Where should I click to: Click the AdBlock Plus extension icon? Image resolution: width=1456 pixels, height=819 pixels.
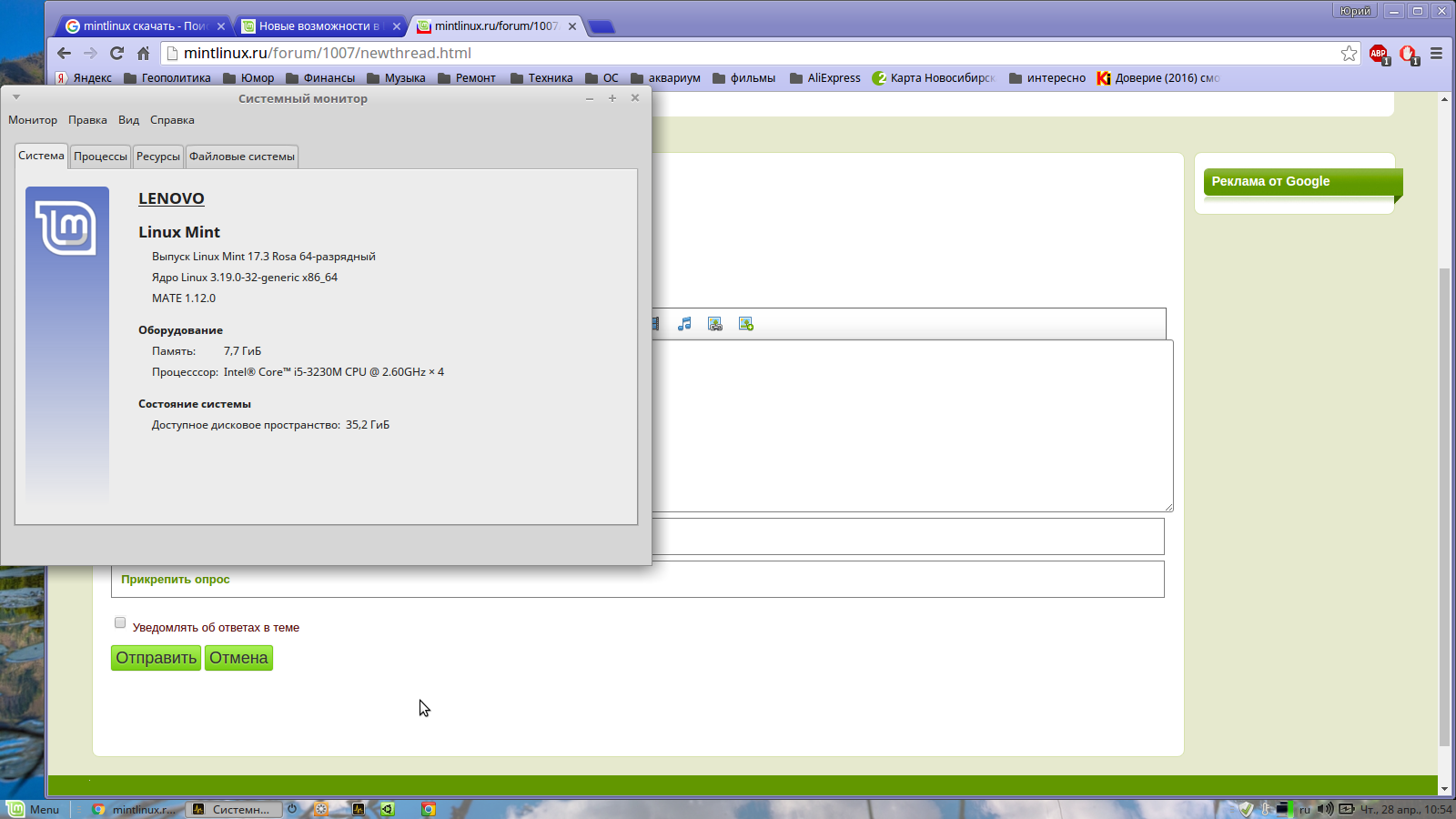point(1379,54)
